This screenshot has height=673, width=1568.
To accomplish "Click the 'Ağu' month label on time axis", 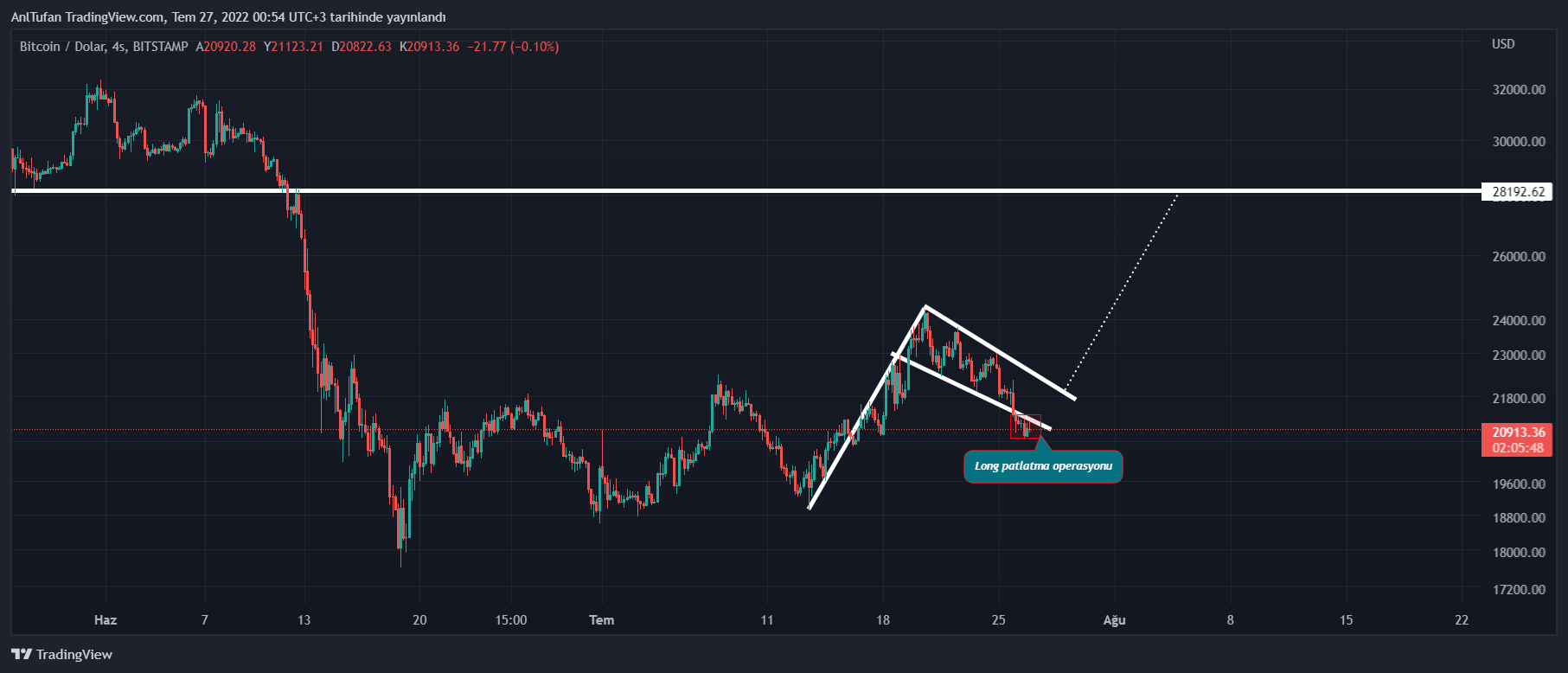I will click(x=1114, y=620).
